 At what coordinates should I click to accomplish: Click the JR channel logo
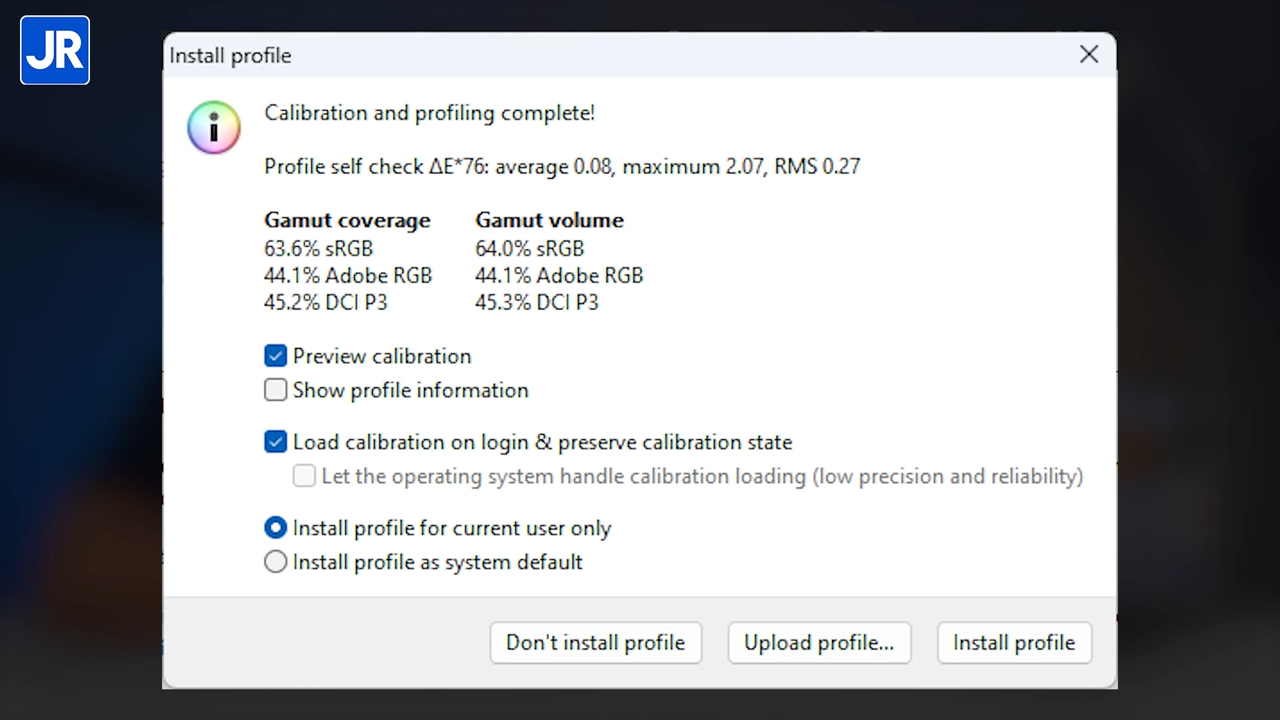click(x=55, y=50)
